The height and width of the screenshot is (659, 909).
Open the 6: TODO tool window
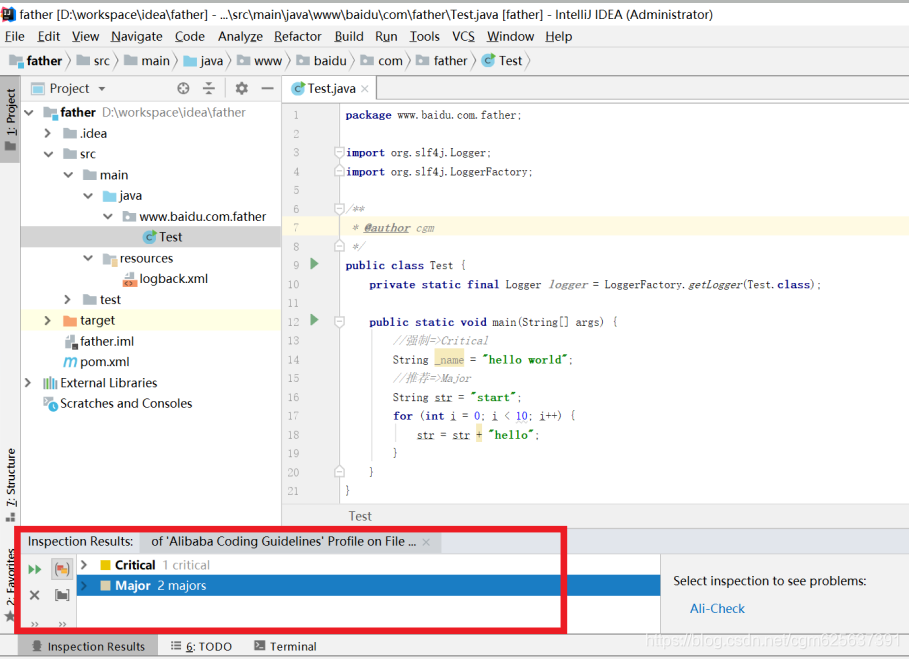pyautogui.click(x=202, y=646)
